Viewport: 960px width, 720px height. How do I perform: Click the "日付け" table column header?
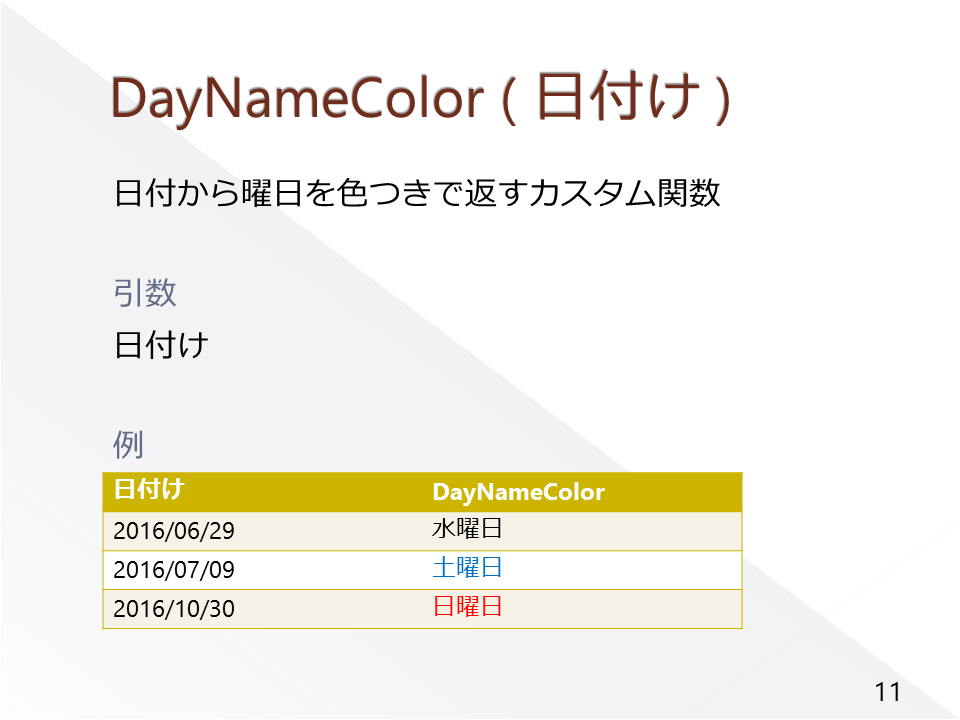148,490
